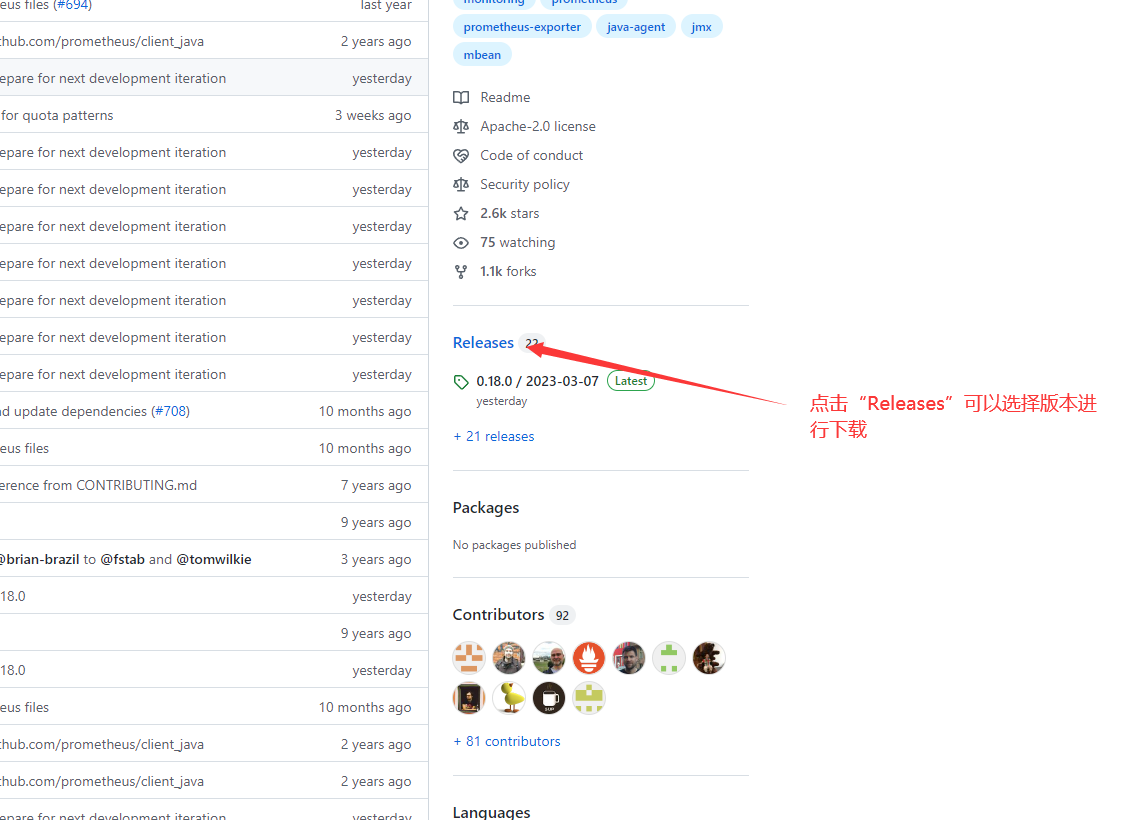The width and height of the screenshot is (1122, 820).
Task: Click the fork icon beside 1.1k forks
Action: (x=461, y=272)
